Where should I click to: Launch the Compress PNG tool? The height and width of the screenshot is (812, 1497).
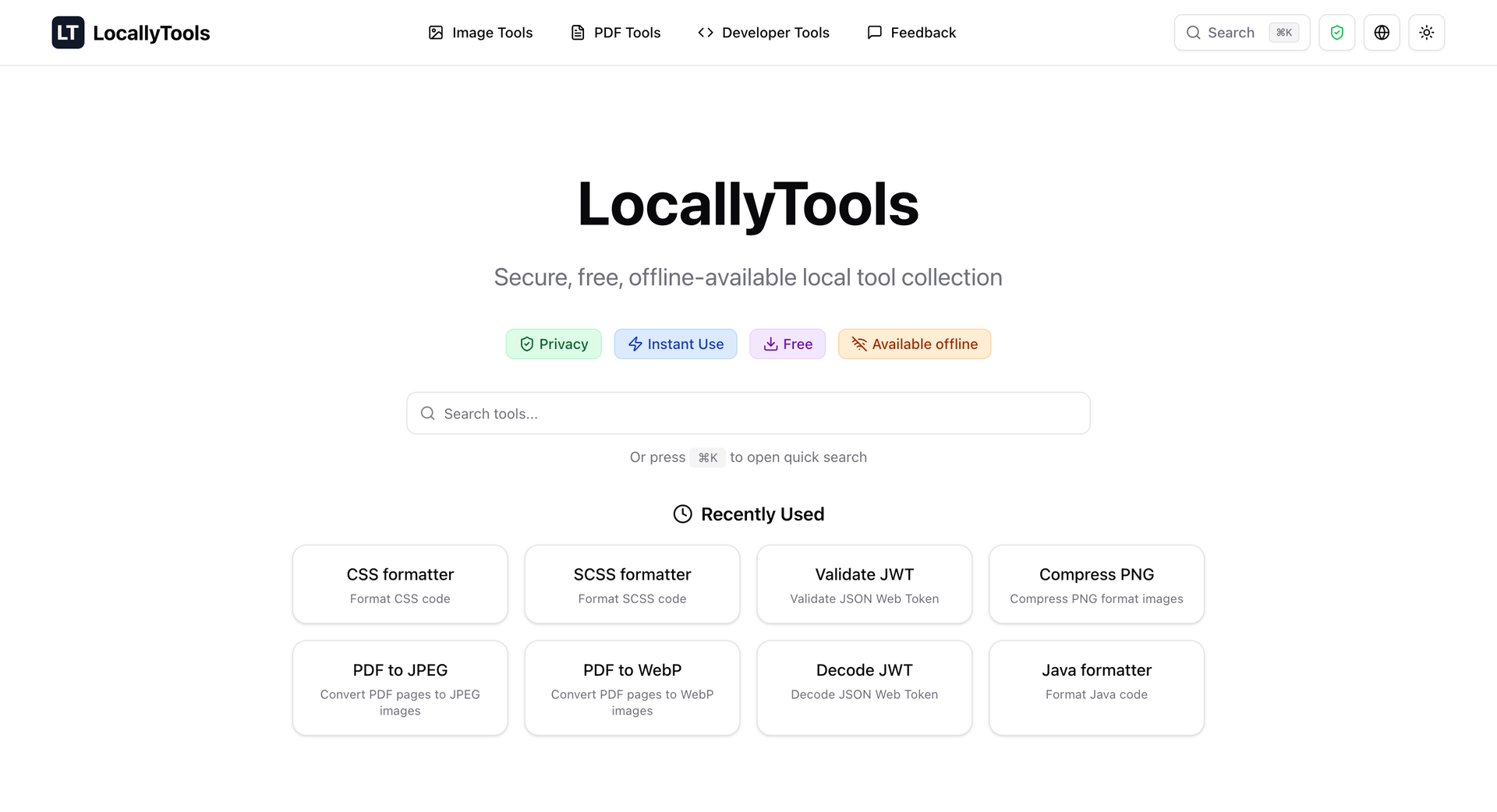tap(1096, 584)
